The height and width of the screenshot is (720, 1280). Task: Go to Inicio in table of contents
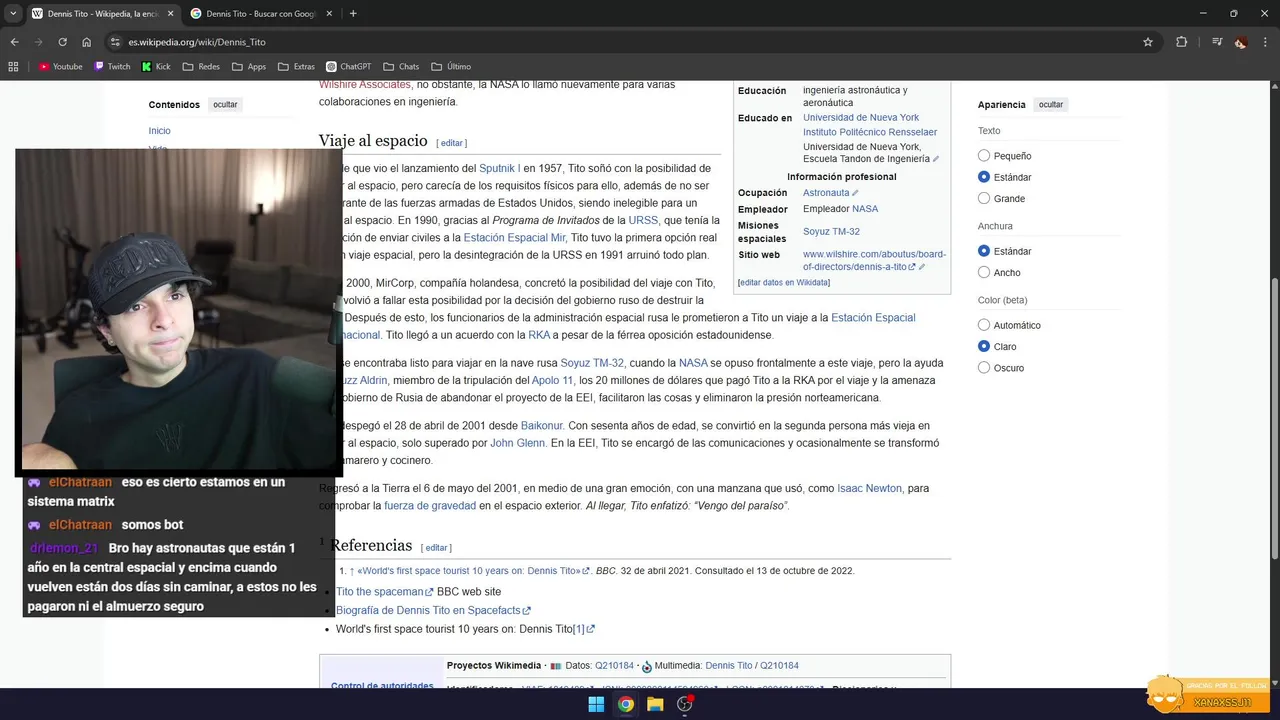(160, 131)
